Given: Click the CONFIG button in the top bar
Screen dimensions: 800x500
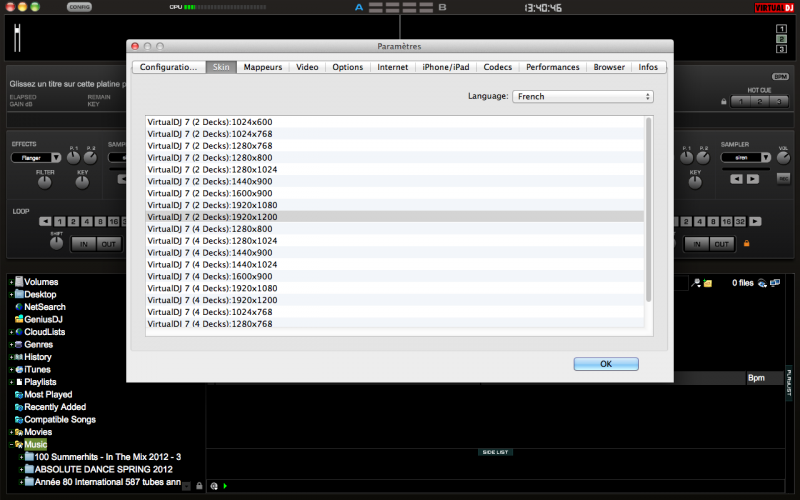Looking at the screenshot, I should click(x=79, y=7).
